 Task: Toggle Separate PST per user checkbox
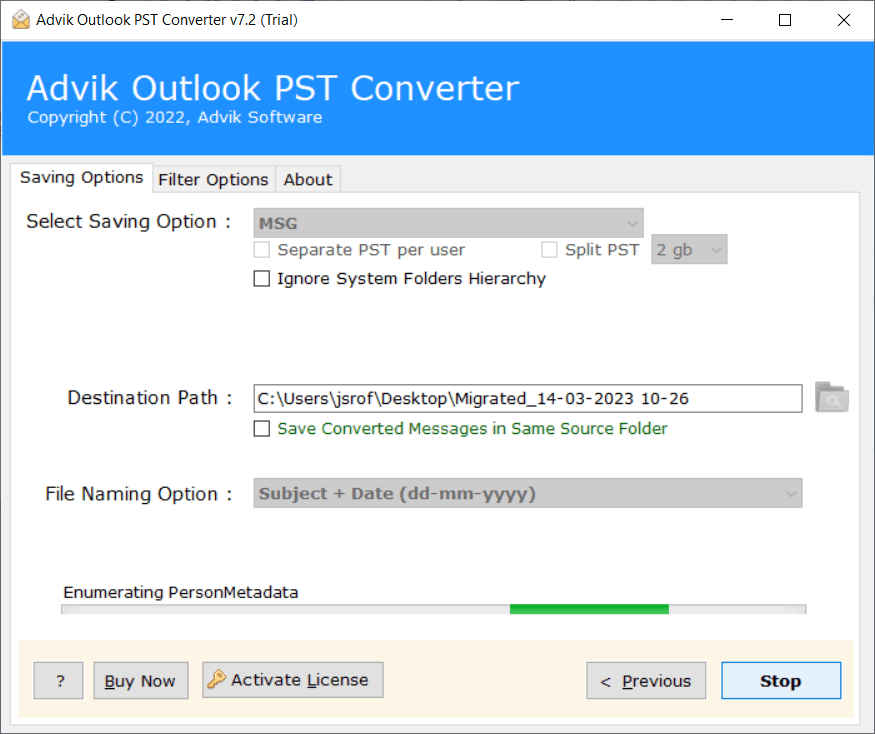click(x=262, y=250)
